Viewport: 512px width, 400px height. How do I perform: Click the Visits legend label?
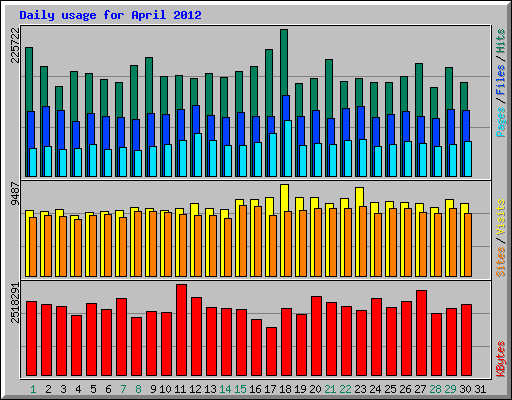click(x=501, y=217)
